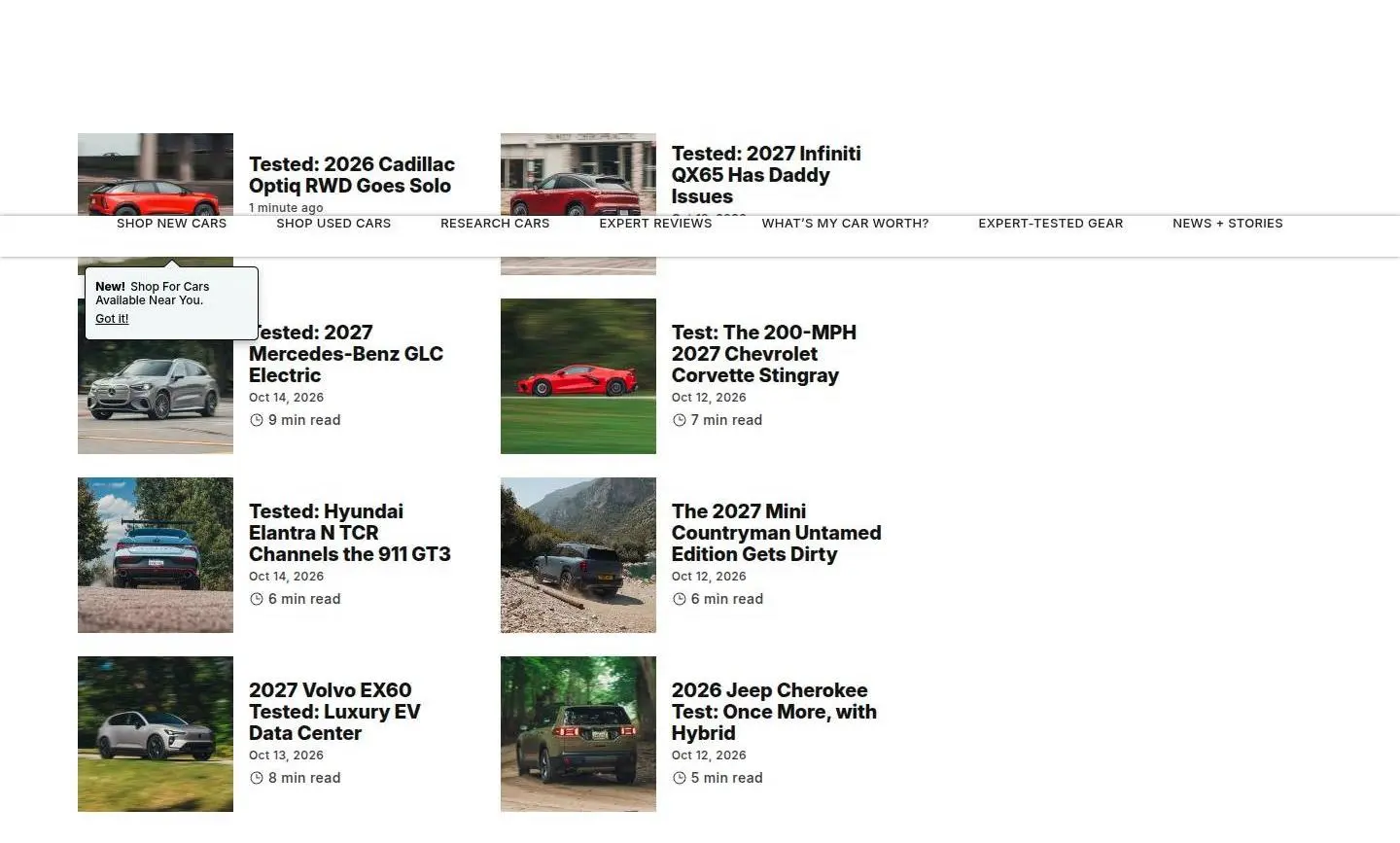
Task: Open News + Stories navigation item
Action: [x=1228, y=224]
